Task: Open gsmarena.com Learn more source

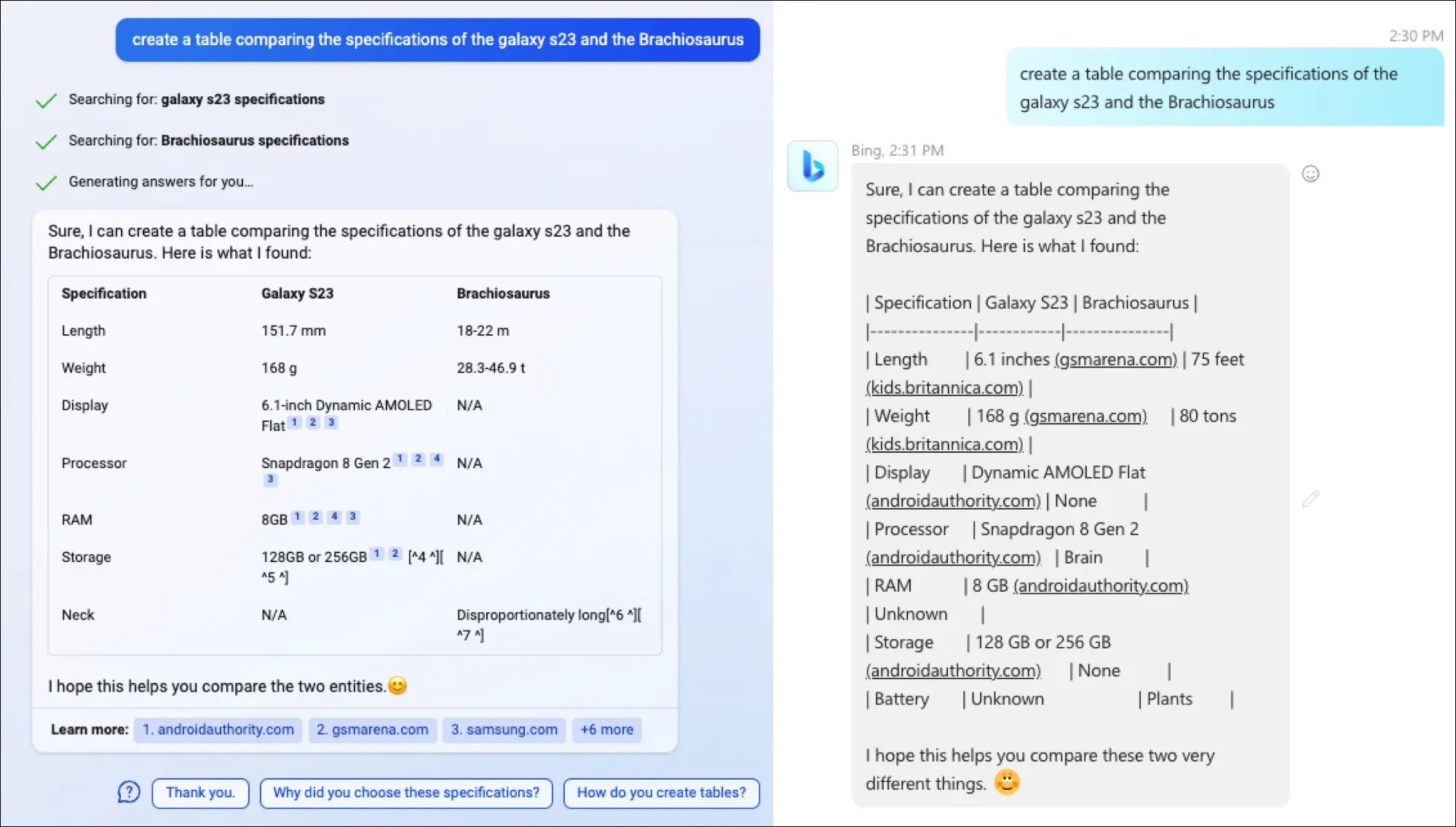Action: [373, 729]
